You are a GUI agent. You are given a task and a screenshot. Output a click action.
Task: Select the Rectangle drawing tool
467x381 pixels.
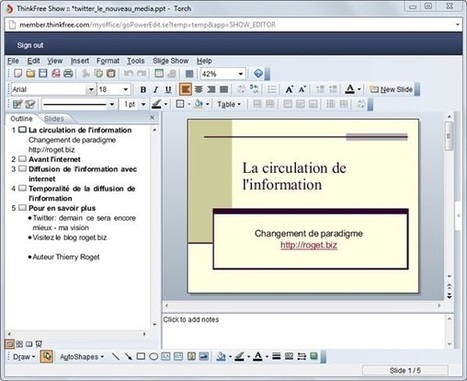(141, 357)
